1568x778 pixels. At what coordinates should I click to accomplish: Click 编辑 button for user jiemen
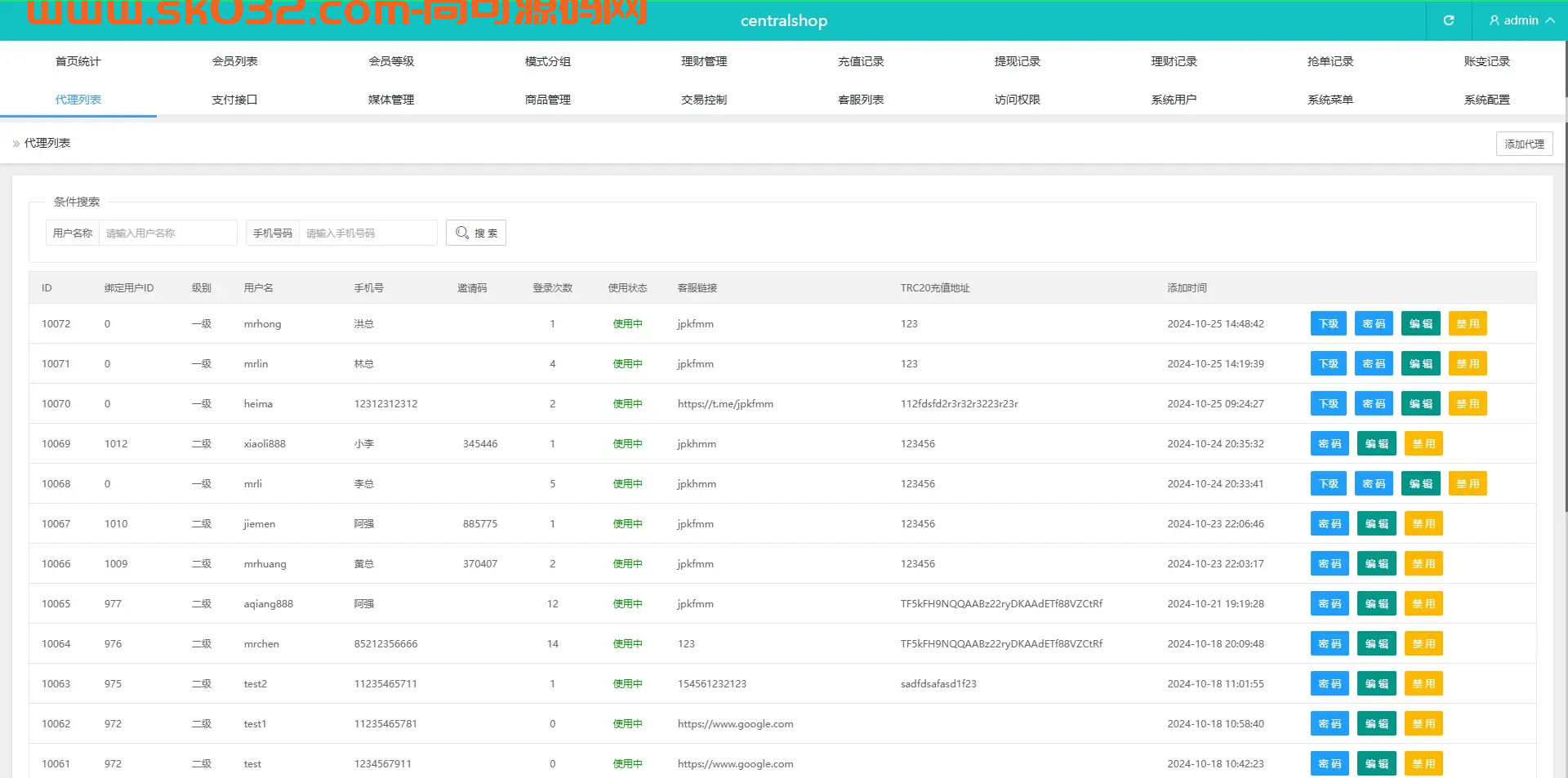[x=1376, y=523]
